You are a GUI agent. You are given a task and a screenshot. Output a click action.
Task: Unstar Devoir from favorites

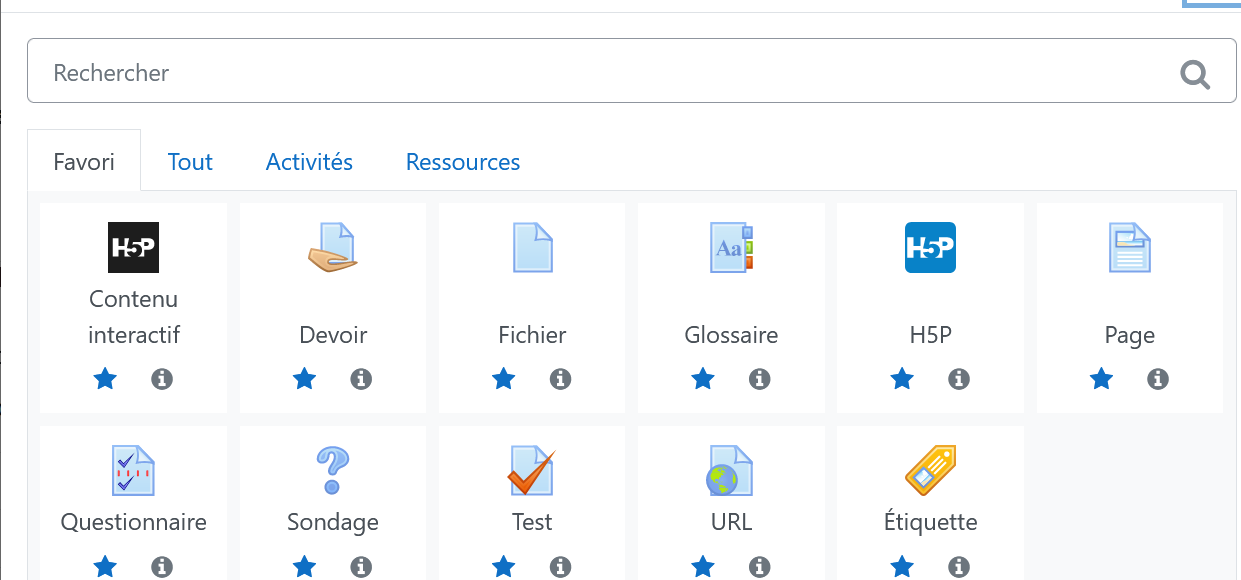click(304, 379)
